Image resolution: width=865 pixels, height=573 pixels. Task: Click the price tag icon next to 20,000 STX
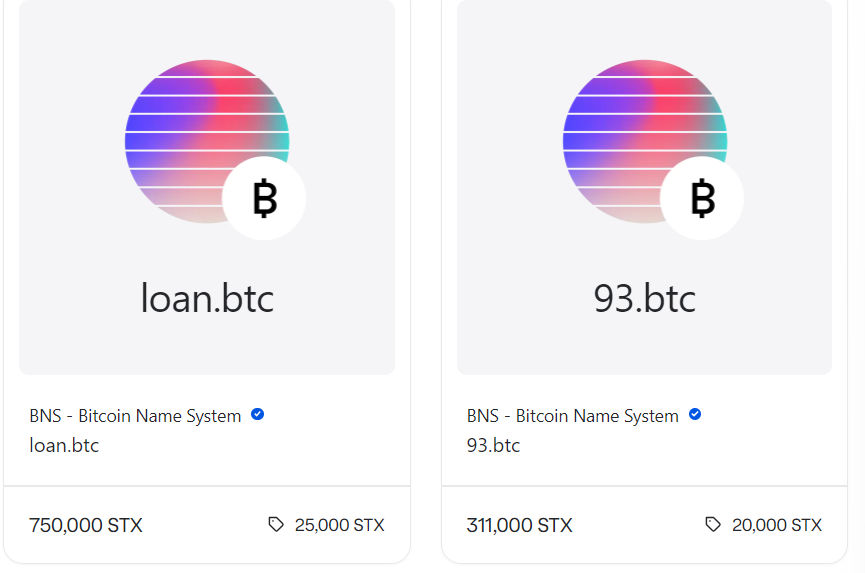pyautogui.click(x=713, y=524)
